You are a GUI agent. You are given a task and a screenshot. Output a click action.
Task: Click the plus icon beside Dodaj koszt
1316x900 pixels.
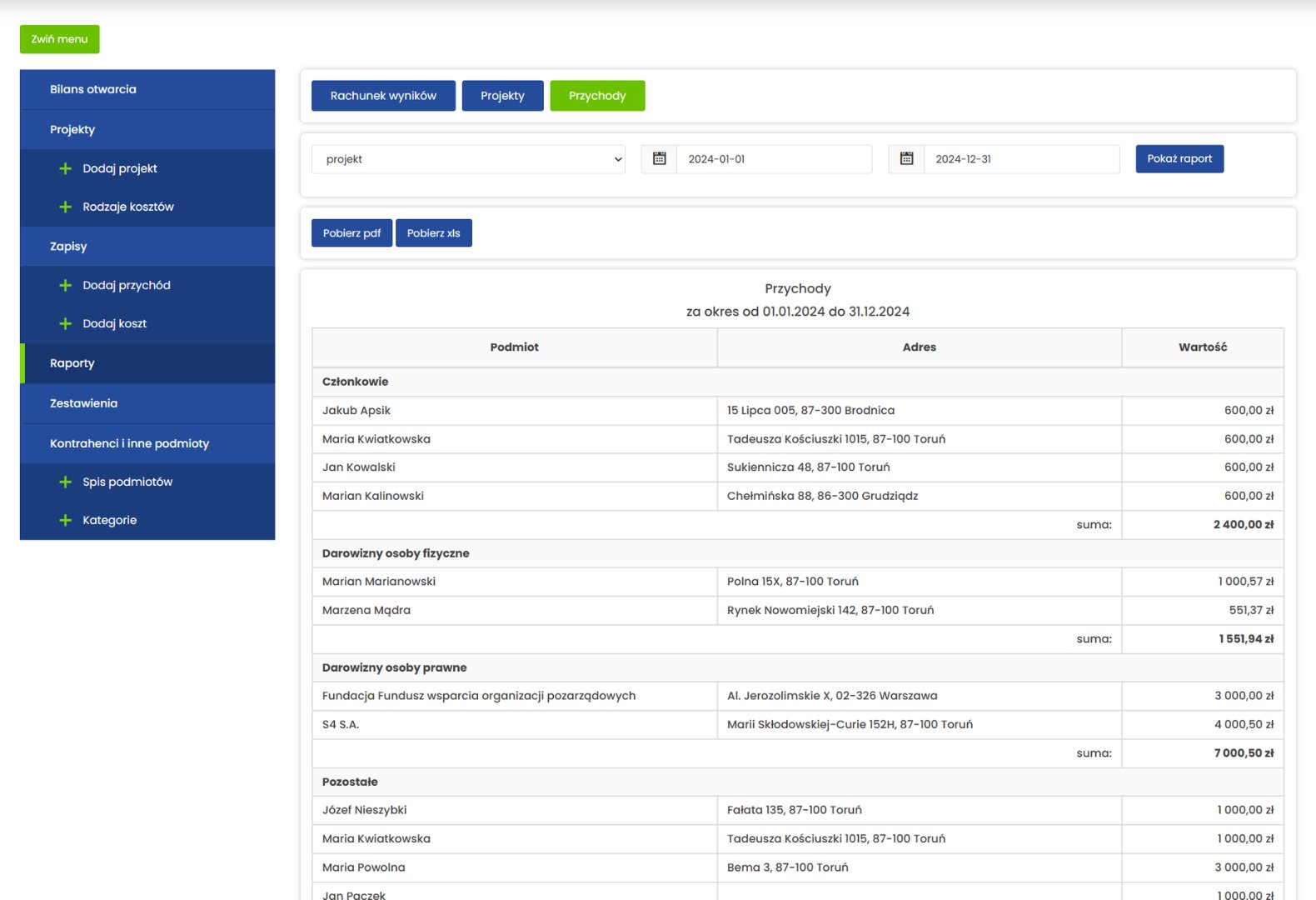point(65,324)
